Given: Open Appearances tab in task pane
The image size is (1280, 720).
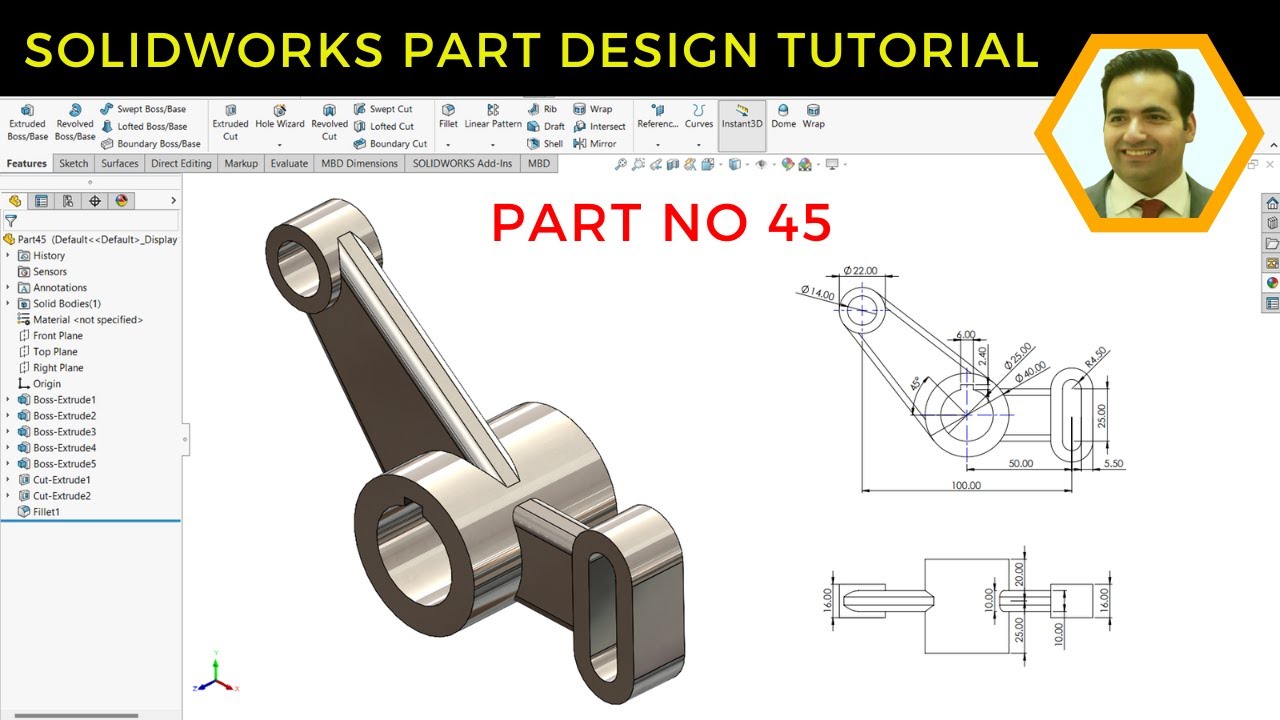Looking at the screenshot, I should (1272, 282).
